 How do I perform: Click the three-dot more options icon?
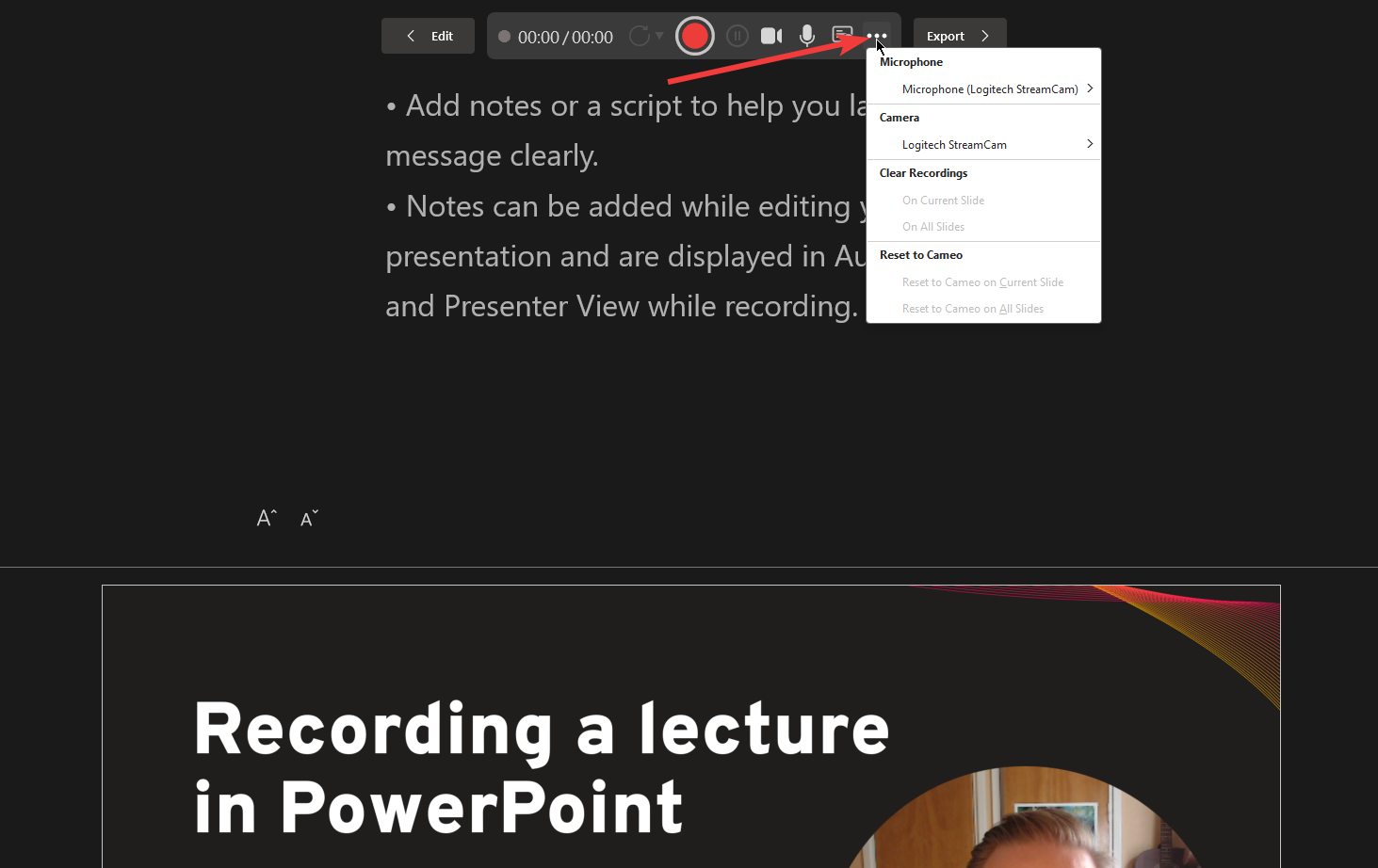click(x=877, y=37)
